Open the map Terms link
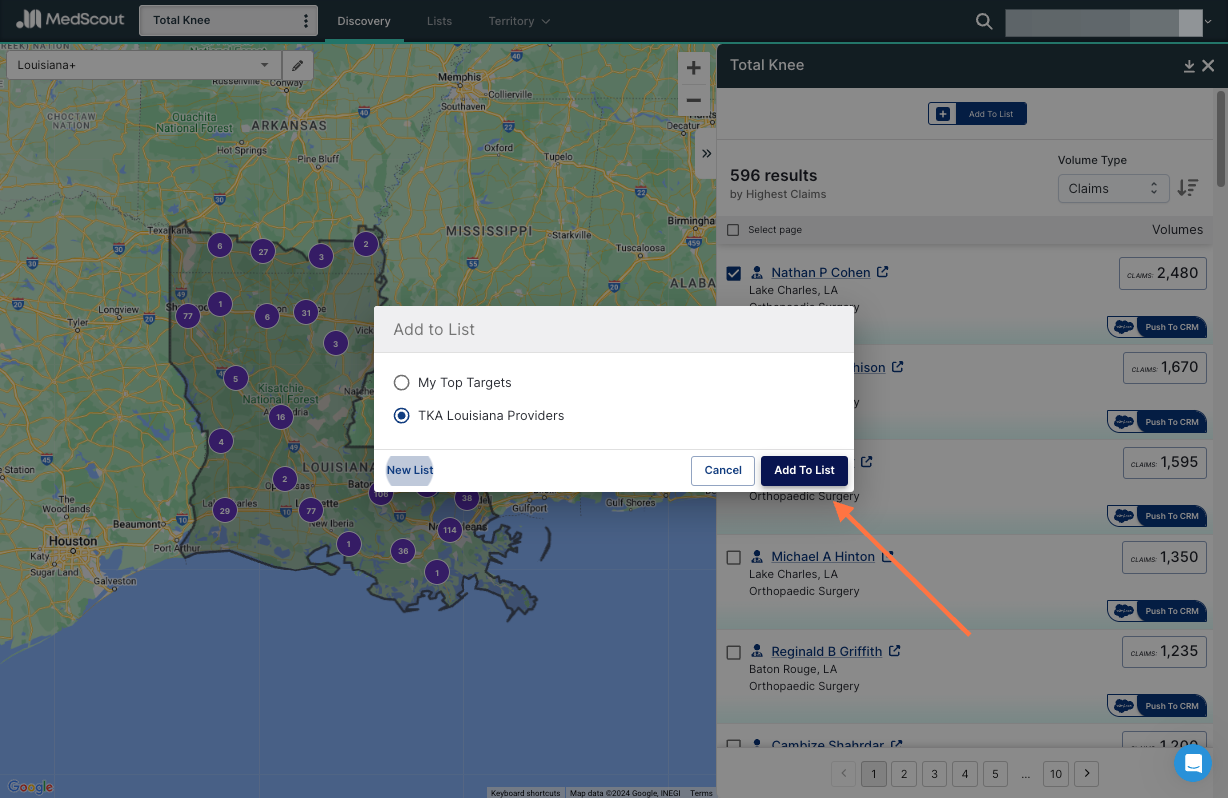The width and height of the screenshot is (1228, 798). [701, 793]
